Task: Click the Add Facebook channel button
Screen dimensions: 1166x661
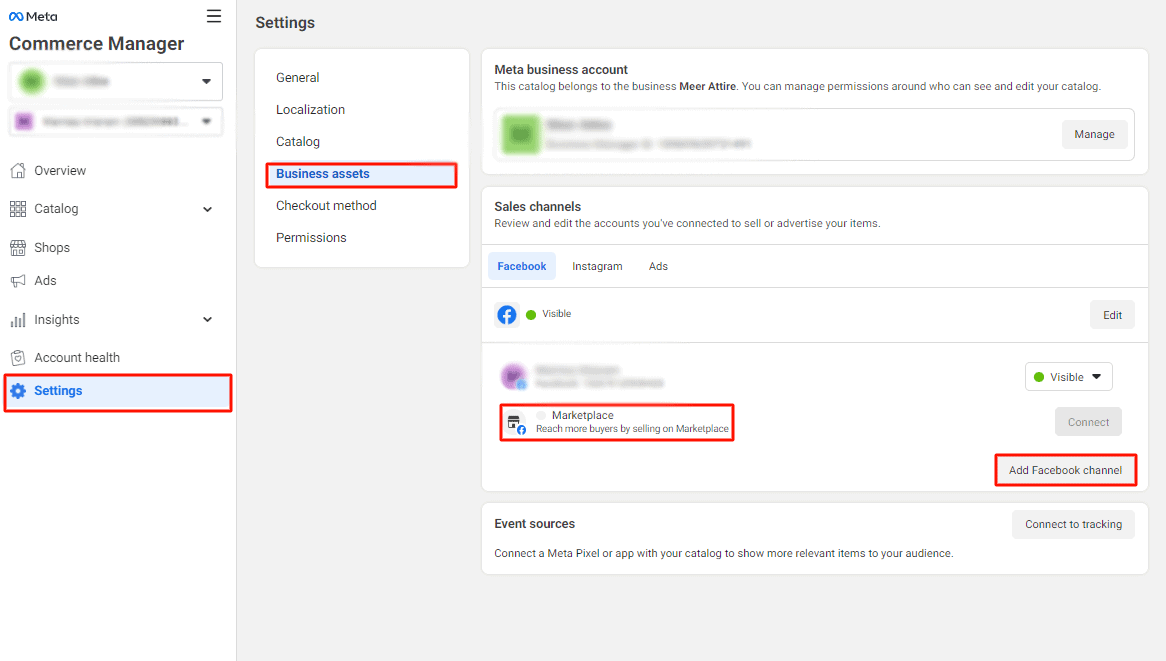Action: point(1065,469)
